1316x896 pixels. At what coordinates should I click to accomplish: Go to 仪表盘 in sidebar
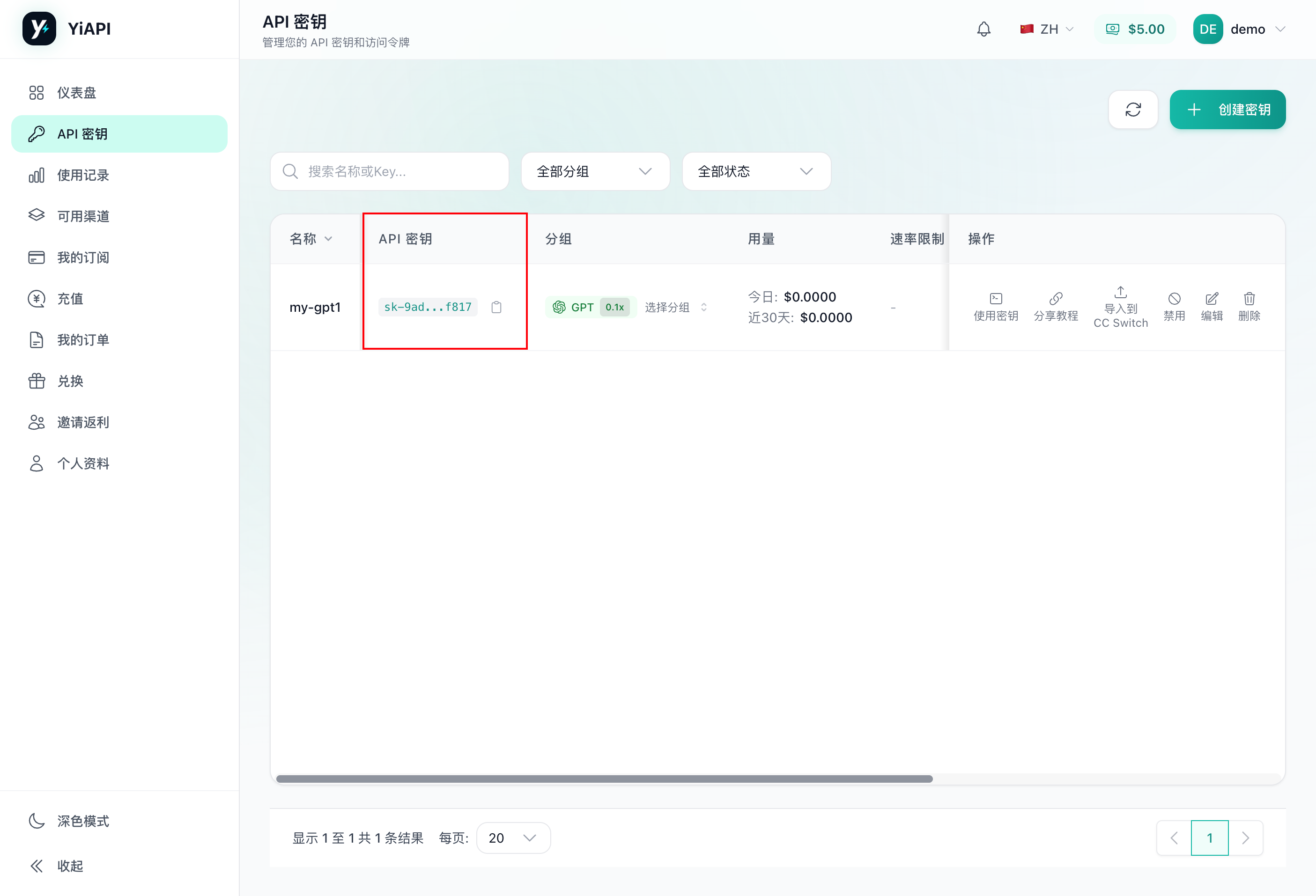click(x=119, y=92)
